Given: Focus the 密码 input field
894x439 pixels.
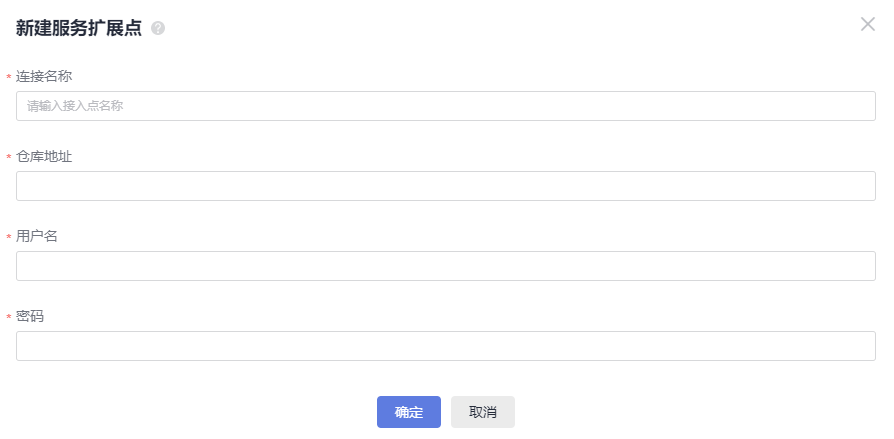Looking at the screenshot, I should [x=446, y=346].
